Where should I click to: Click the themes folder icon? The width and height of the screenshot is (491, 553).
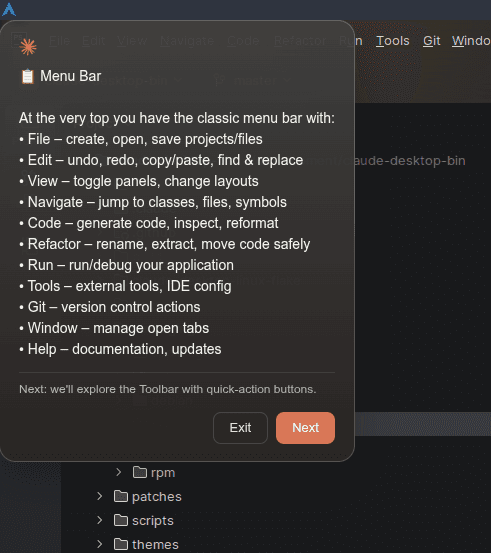[121, 544]
